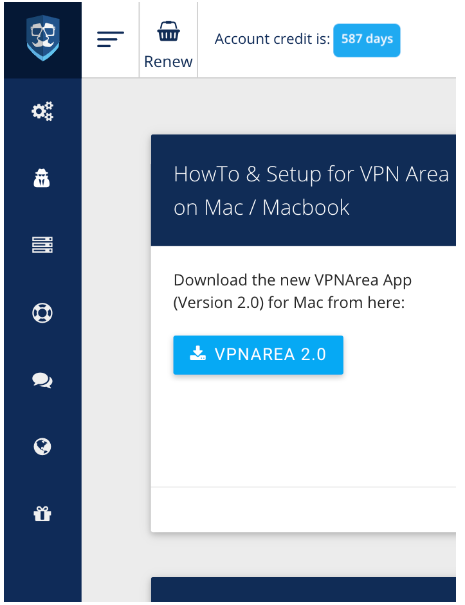The image size is (465, 605).
Task: Click the globe sidebar icon
Action: click(x=42, y=447)
